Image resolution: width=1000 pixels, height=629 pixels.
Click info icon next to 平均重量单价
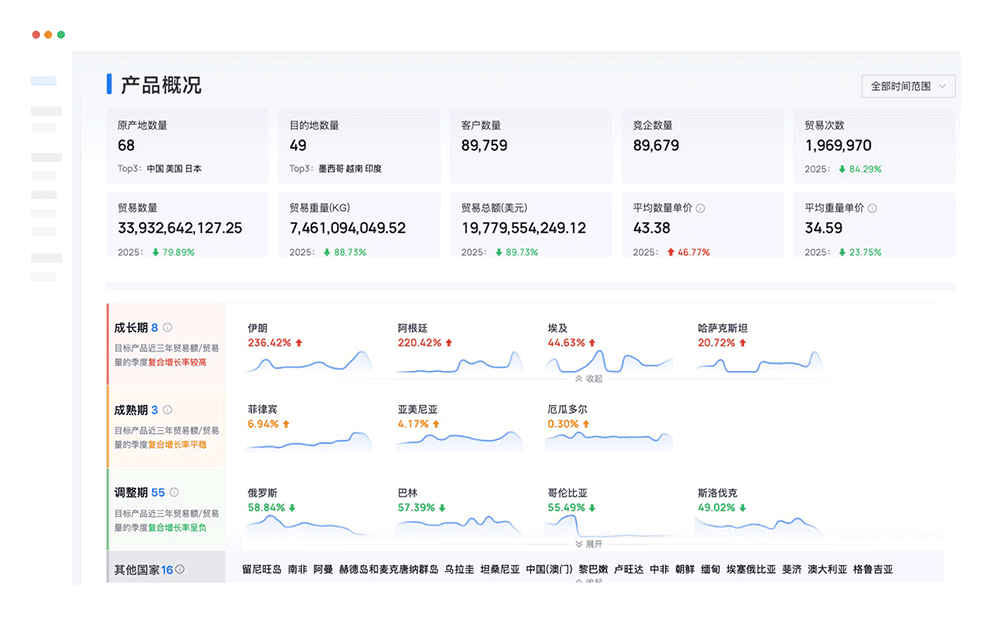coord(872,208)
